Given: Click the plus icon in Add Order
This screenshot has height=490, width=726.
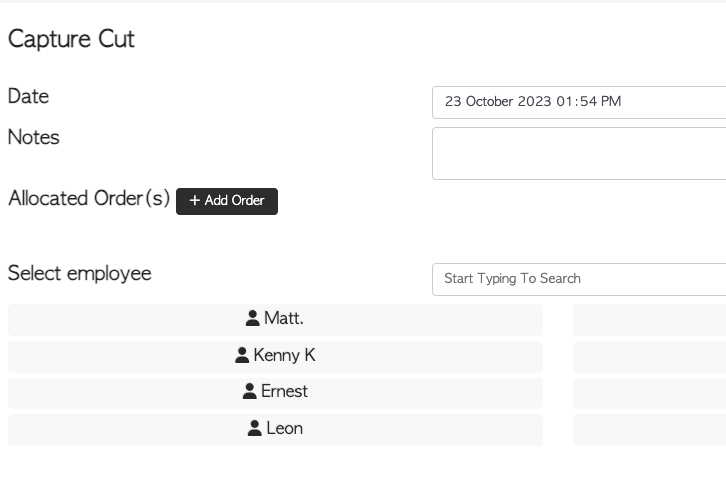Looking at the screenshot, I should (x=194, y=201).
